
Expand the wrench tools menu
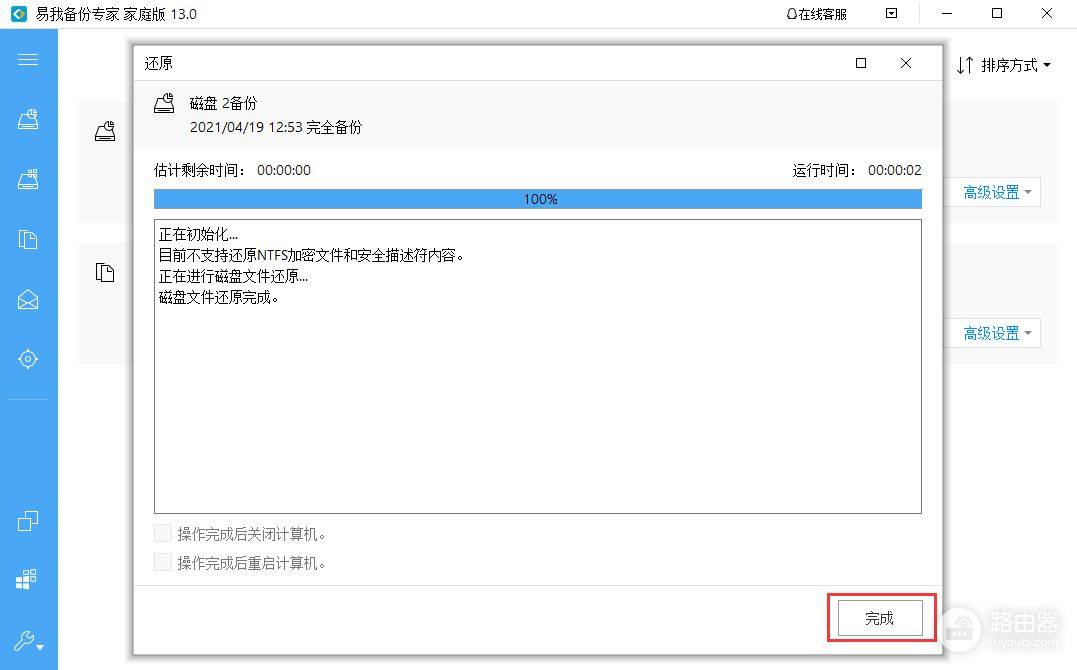point(28,642)
